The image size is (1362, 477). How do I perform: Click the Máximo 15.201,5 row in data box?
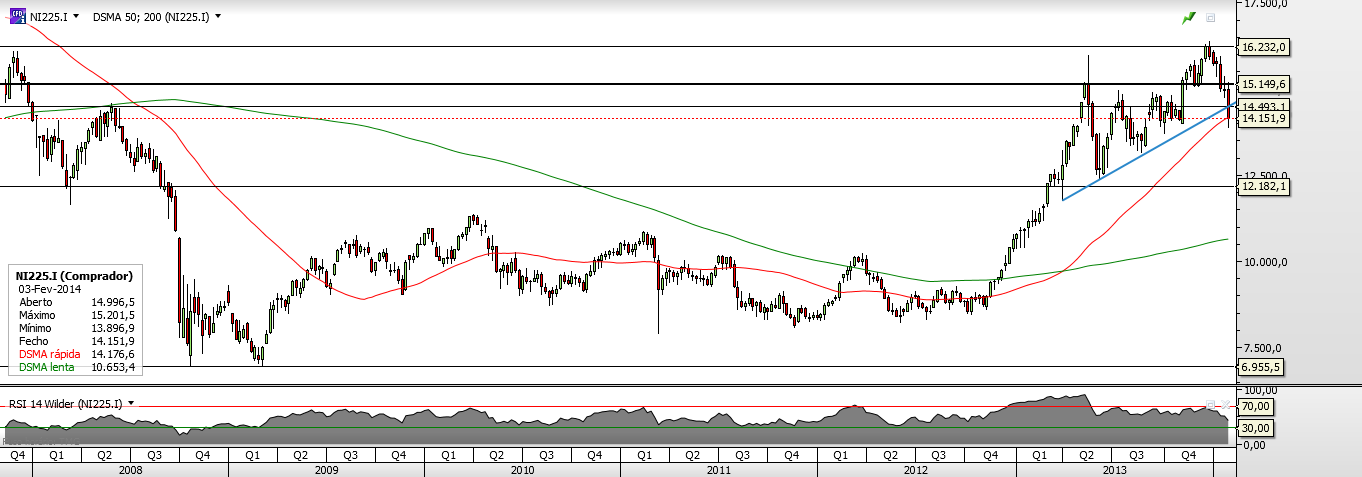click(x=76, y=314)
